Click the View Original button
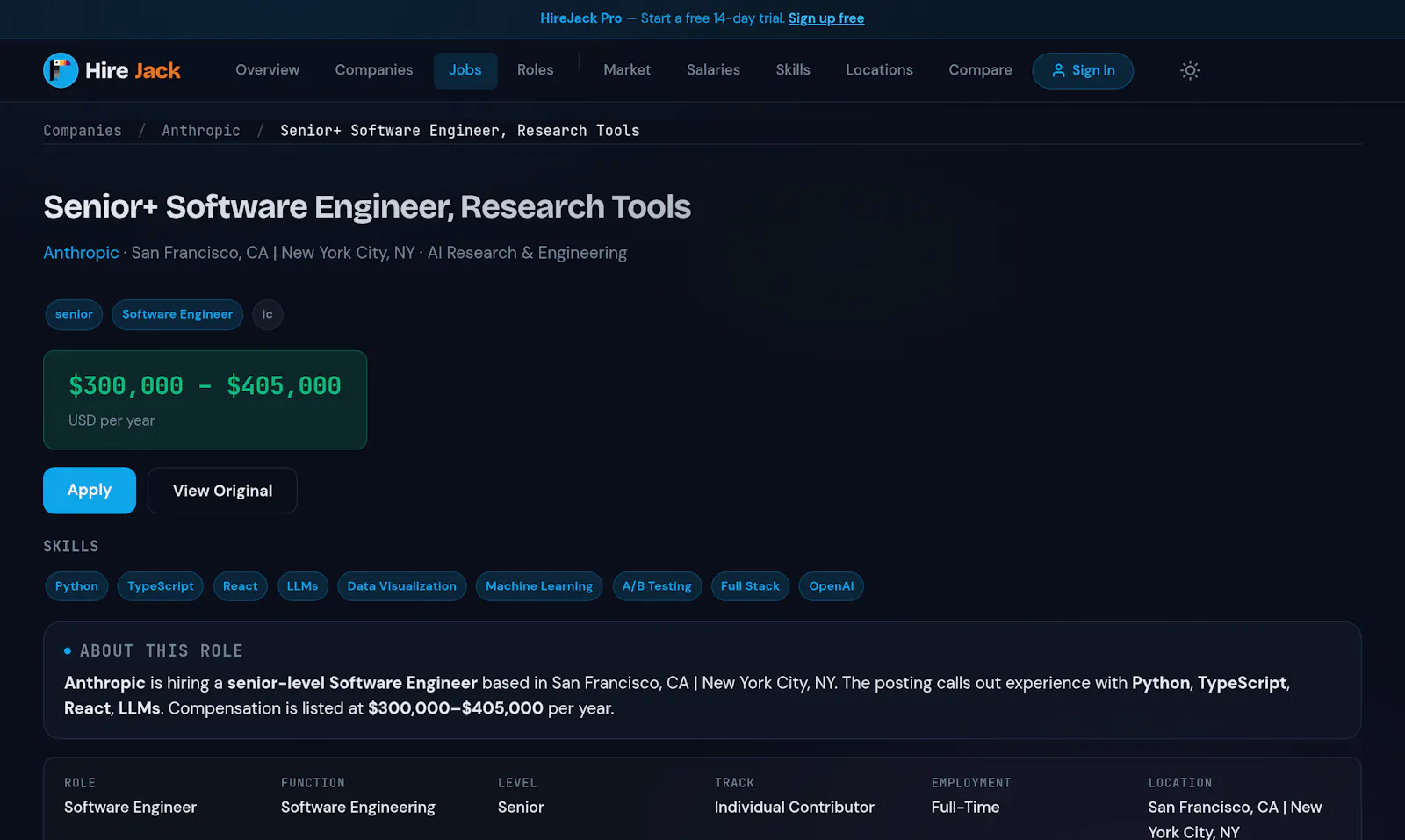 point(222,491)
